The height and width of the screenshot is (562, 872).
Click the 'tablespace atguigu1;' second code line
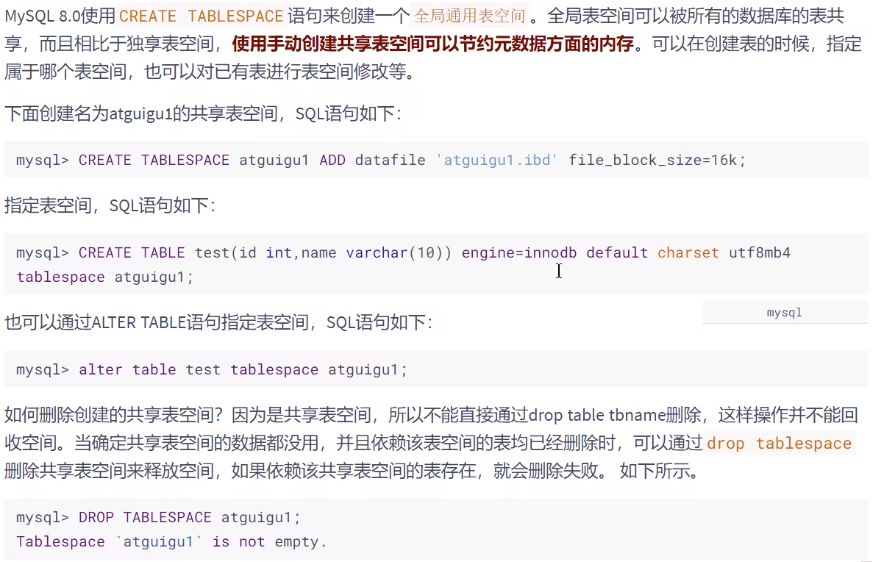(x=105, y=277)
